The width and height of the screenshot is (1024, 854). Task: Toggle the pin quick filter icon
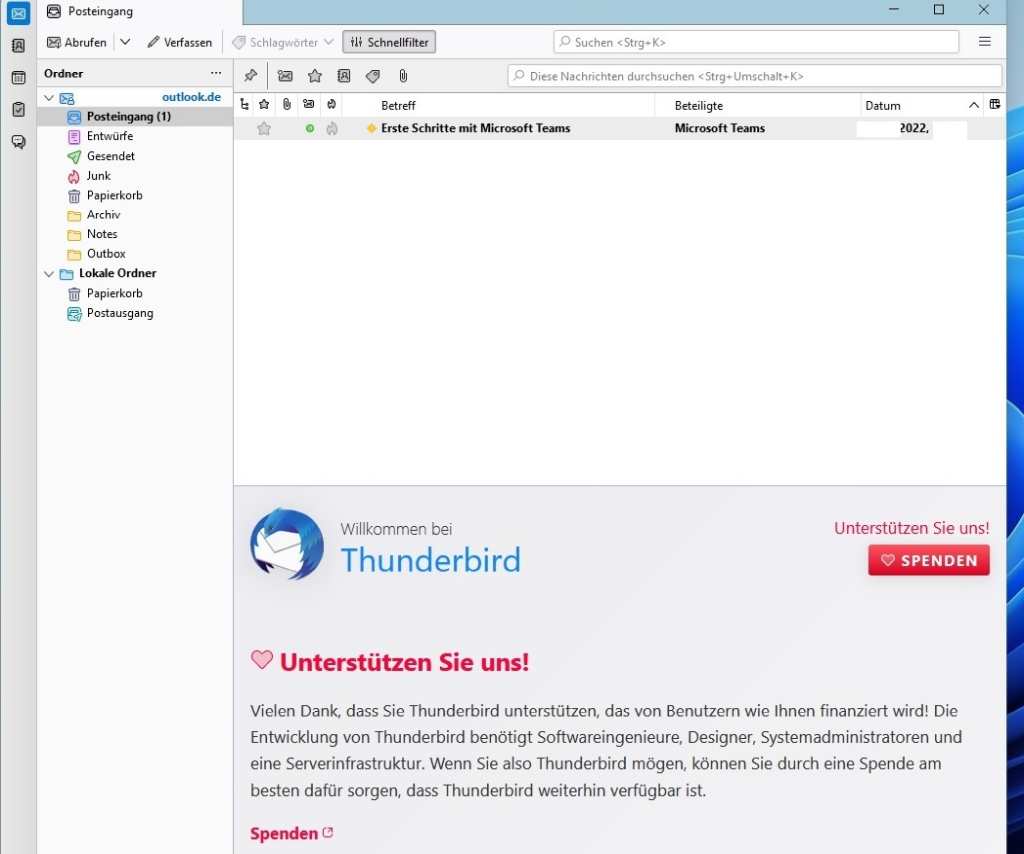pyautogui.click(x=250, y=76)
